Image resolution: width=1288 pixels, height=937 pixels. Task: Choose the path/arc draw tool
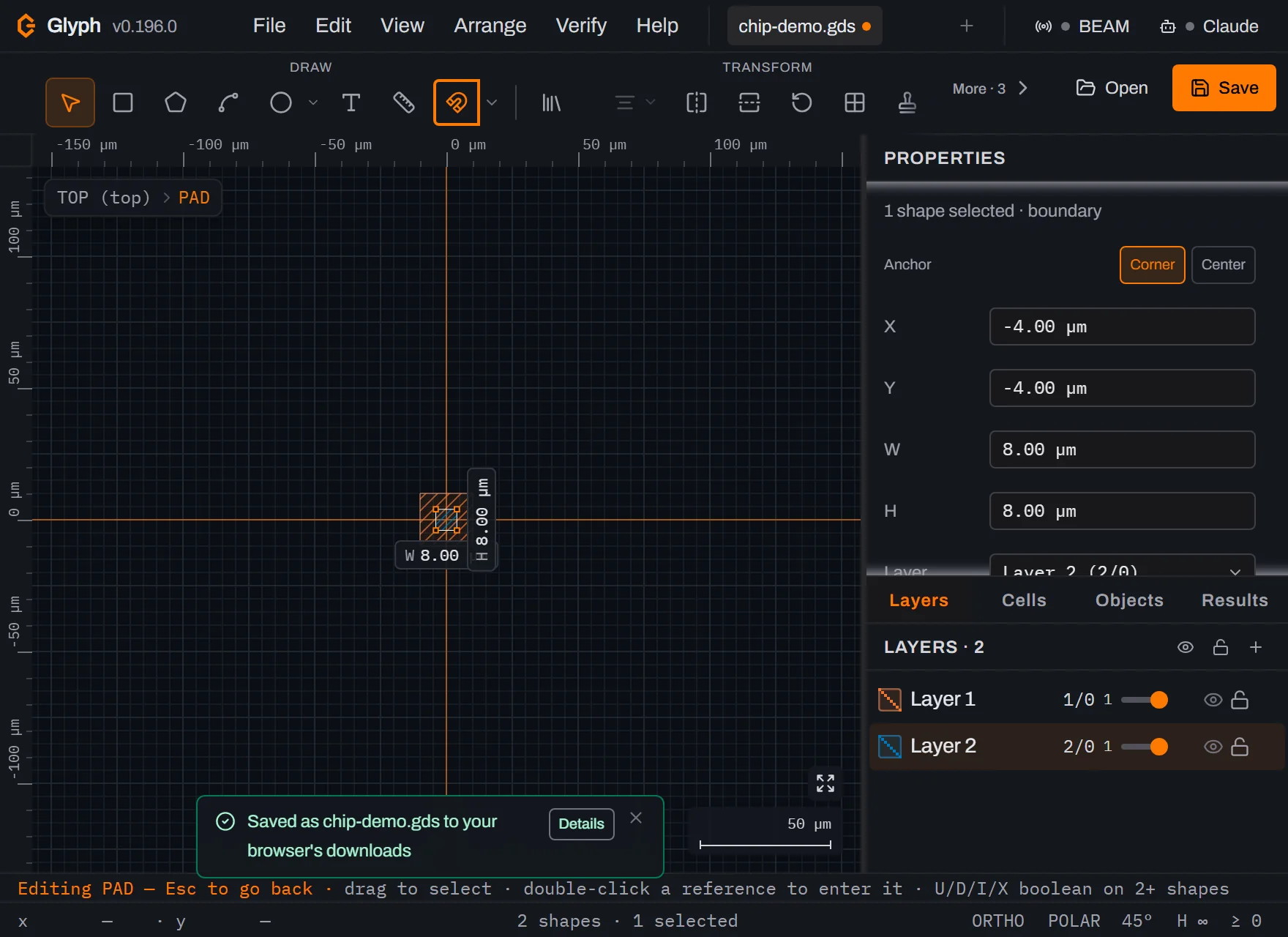(x=228, y=102)
